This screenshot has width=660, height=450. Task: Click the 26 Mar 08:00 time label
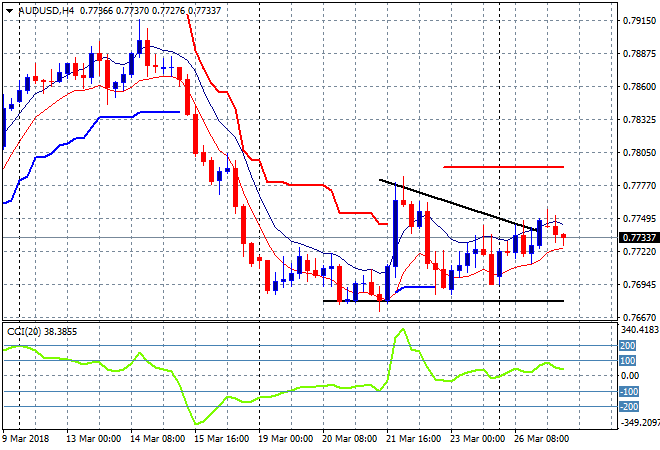click(541, 439)
